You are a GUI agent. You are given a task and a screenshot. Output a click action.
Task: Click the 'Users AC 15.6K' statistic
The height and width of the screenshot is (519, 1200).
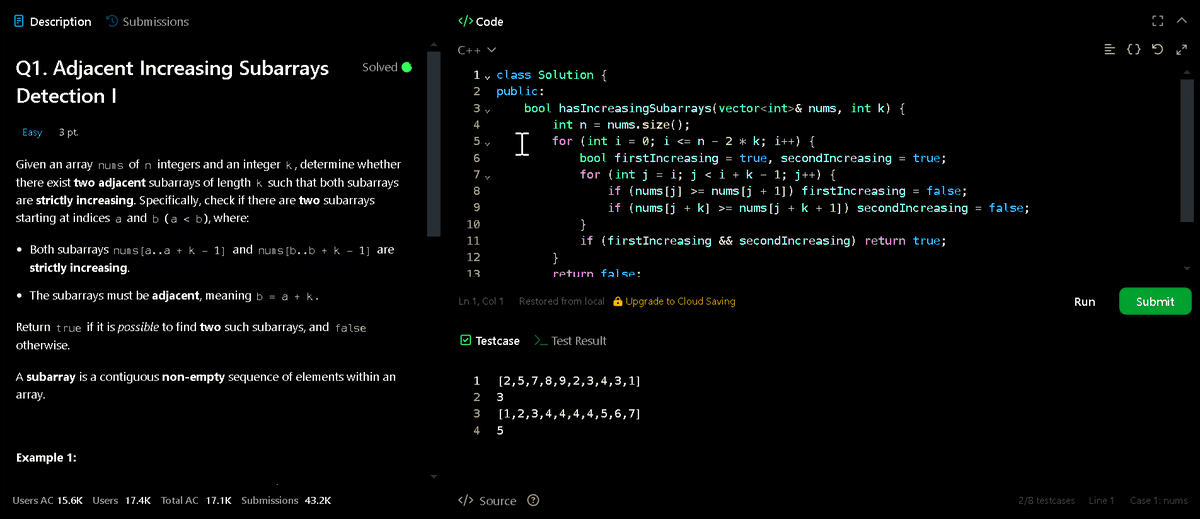[47, 500]
